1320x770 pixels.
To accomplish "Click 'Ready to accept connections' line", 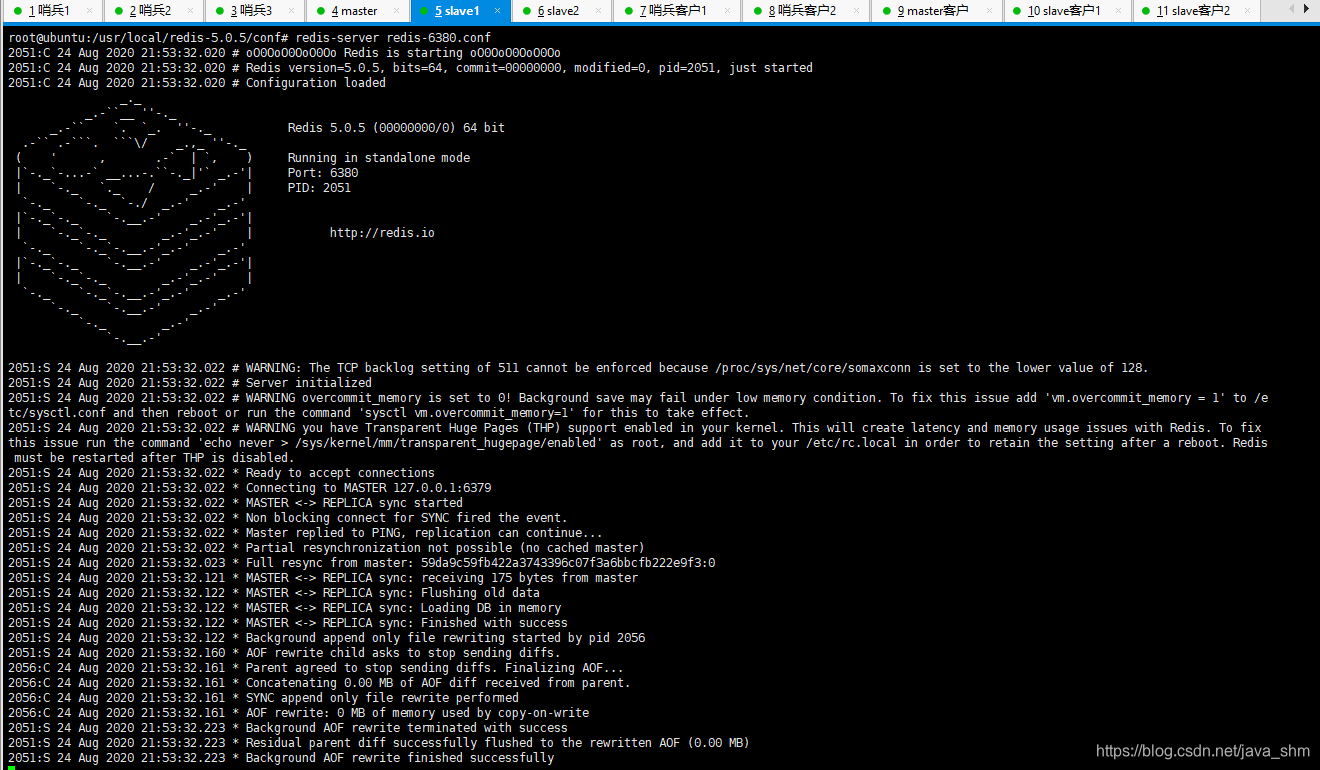I will [x=221, y=473].
